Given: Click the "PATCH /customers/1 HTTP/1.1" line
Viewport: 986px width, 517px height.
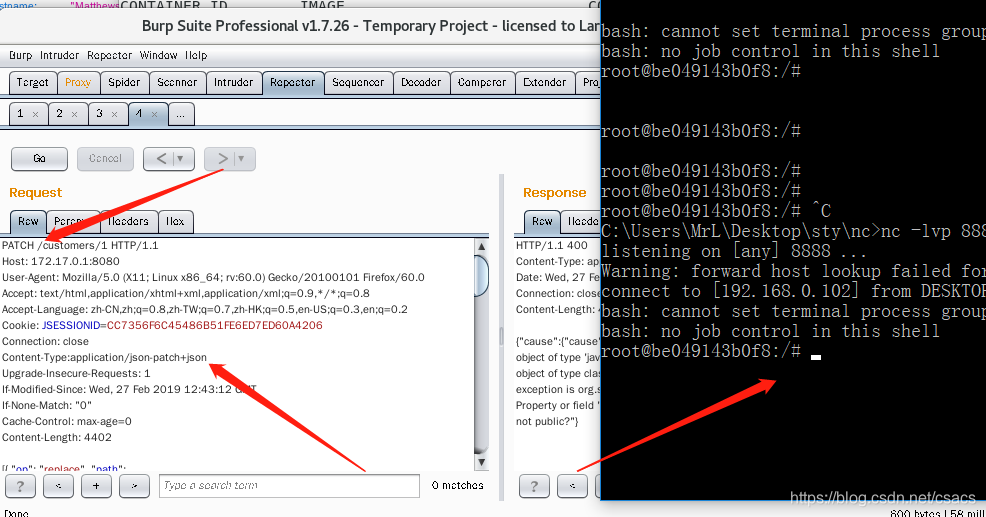Looking at the screenshot, I should 80,245.
